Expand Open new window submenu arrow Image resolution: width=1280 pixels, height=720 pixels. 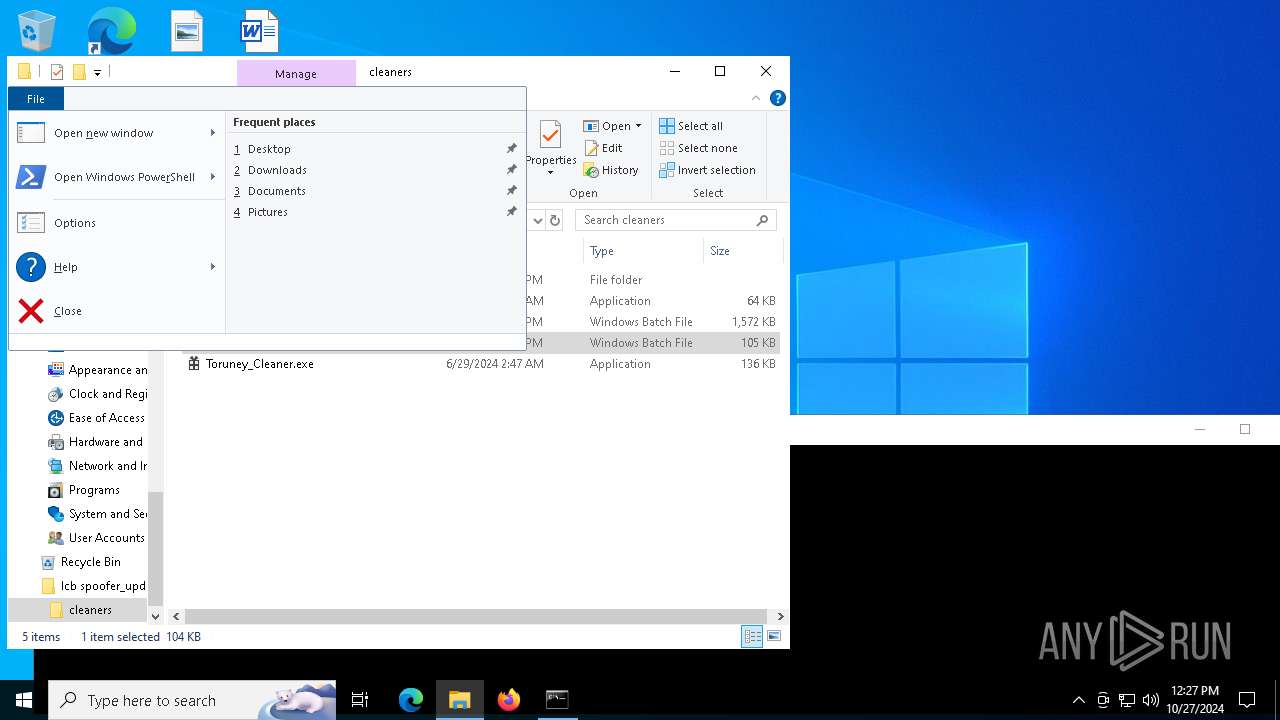tap(213, 133)
